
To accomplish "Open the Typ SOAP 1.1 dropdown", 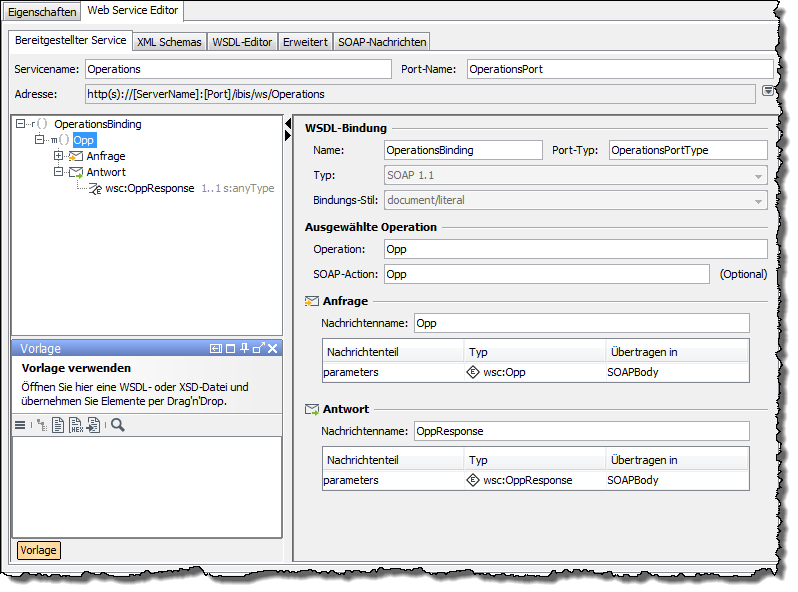I will click(759, 176).
